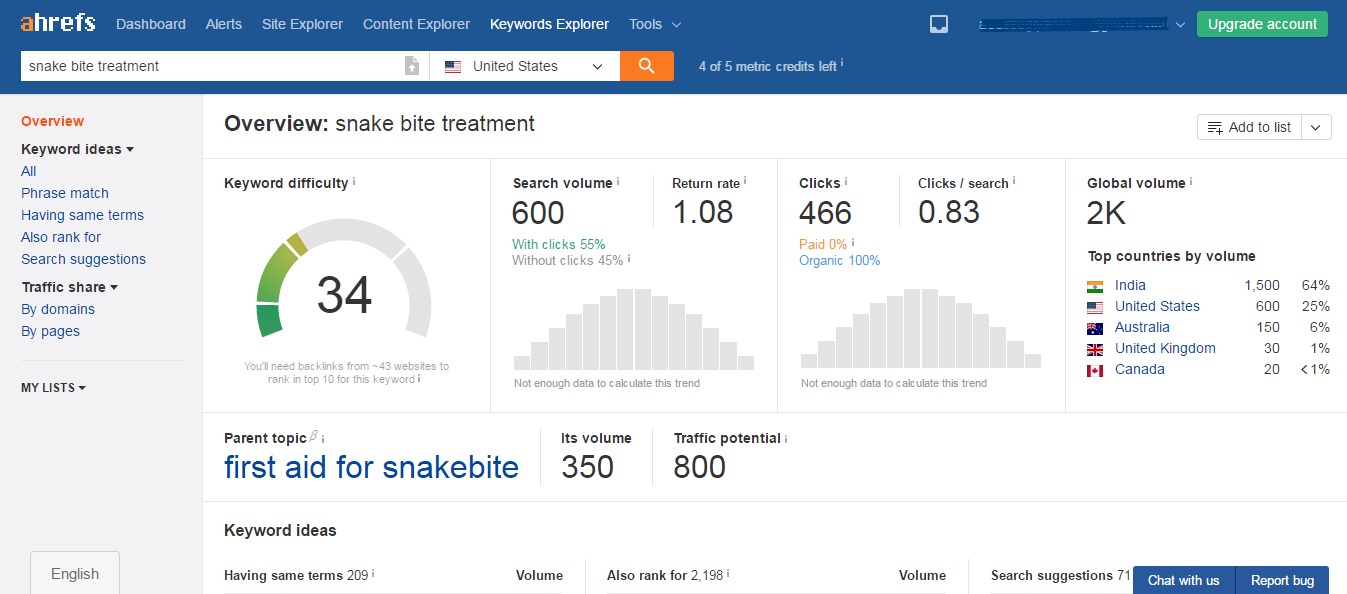1347x594 pixels.
Task: Click the United Kingdom country link
Action: tap(1165, 348)
